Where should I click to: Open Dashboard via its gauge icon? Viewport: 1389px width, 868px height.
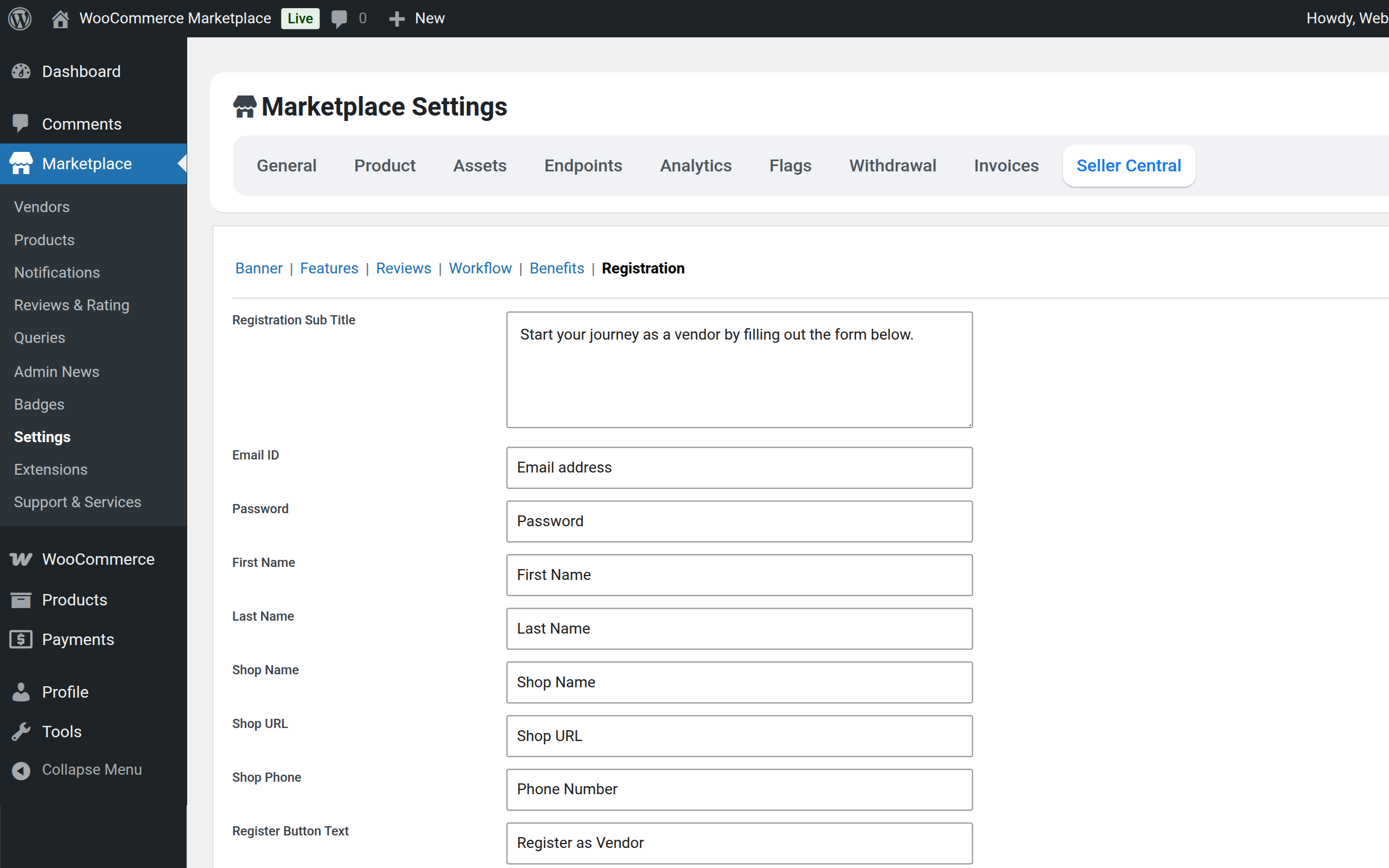pos(21,71)
